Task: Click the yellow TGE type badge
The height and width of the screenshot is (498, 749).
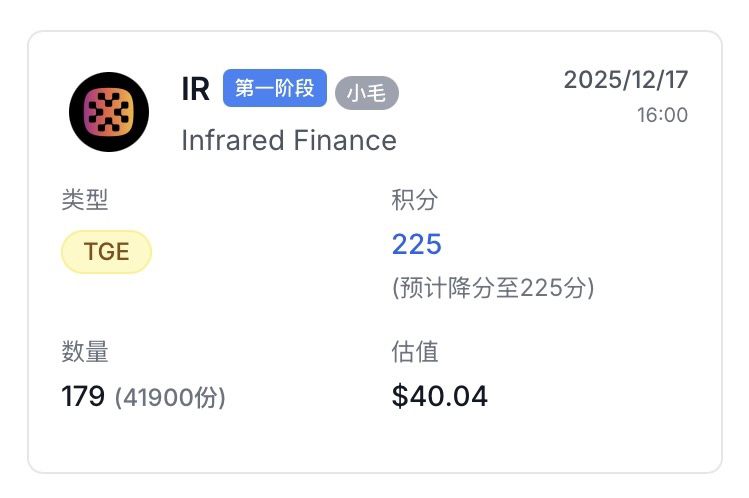Action: pos(106,251)
